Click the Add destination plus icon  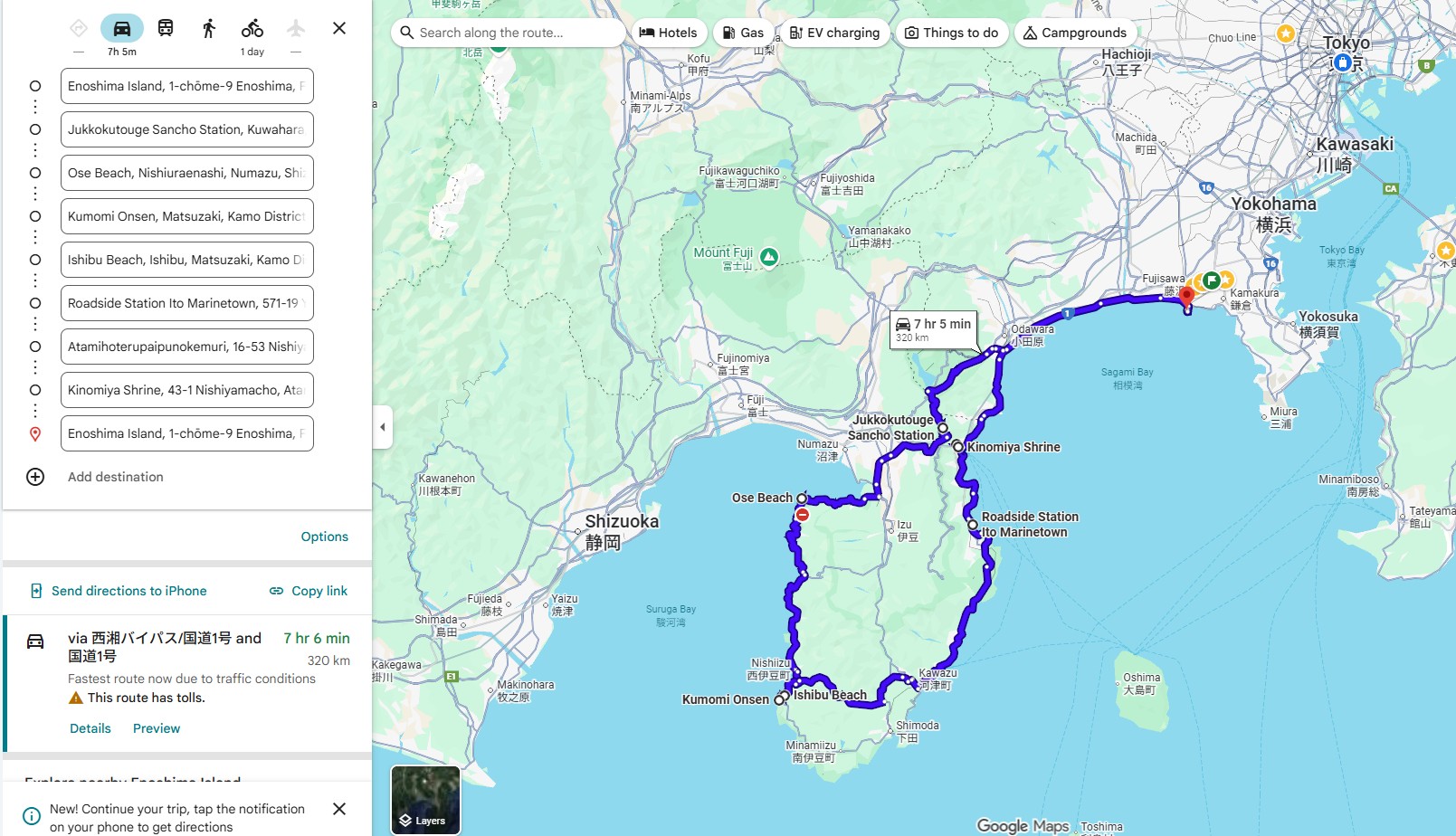coord(35,477)
